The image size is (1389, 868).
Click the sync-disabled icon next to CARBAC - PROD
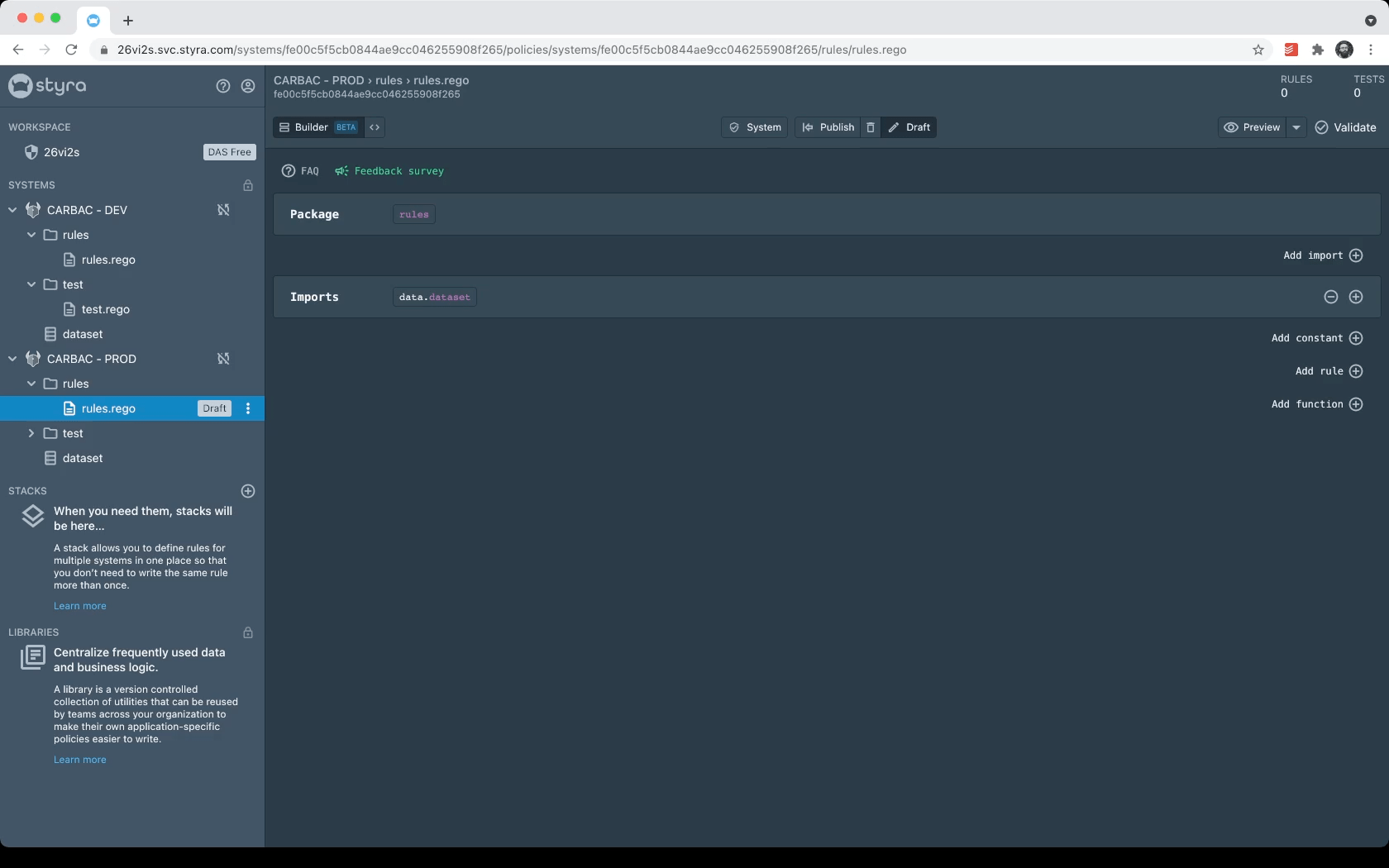click(223, 359)
